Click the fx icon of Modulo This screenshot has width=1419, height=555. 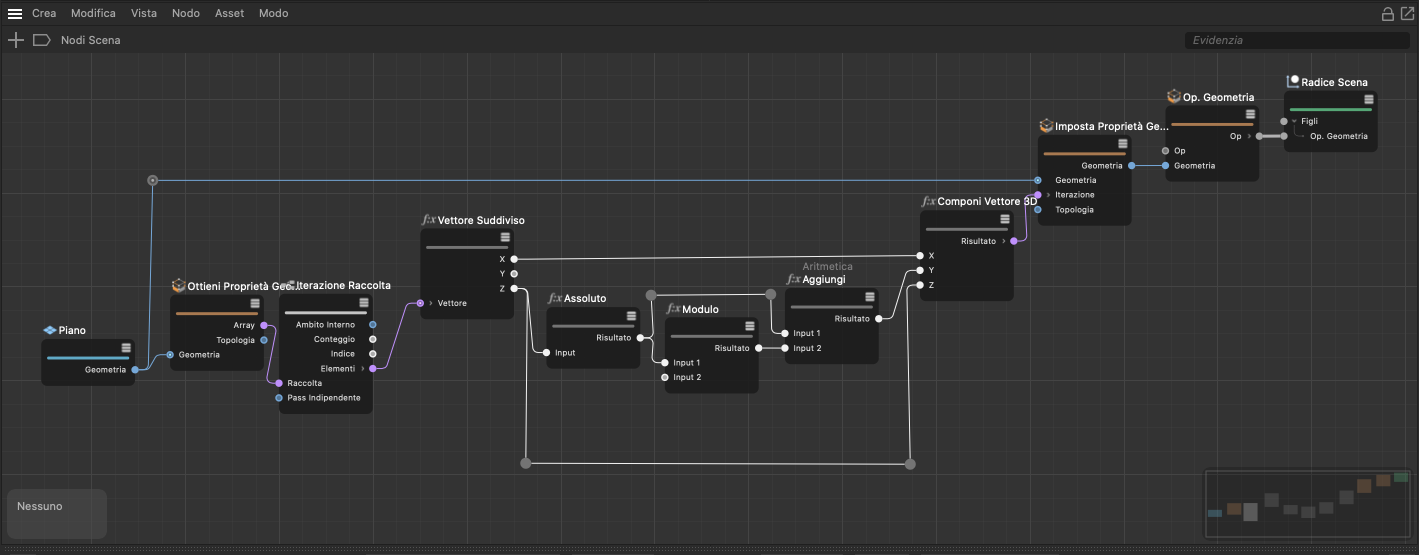tap(673, 309)
